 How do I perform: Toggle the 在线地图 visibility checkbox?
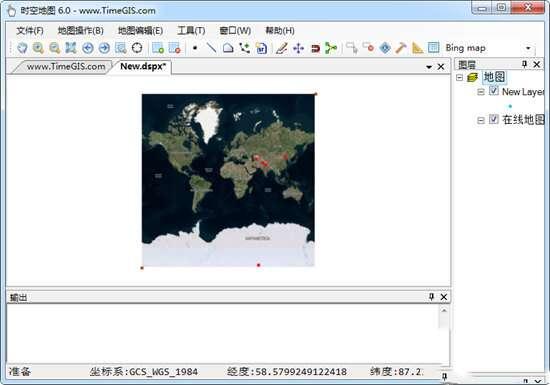coord(494,119)
